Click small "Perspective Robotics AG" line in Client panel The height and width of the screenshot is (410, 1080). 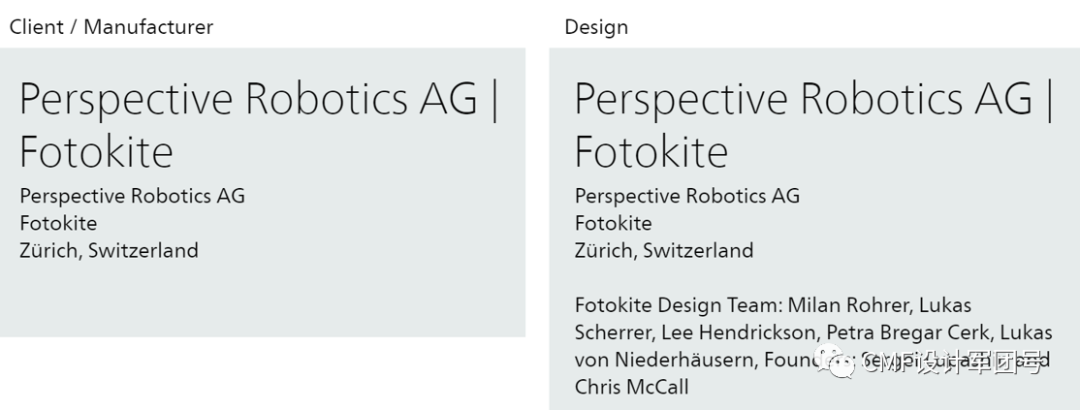click(132, 196)
